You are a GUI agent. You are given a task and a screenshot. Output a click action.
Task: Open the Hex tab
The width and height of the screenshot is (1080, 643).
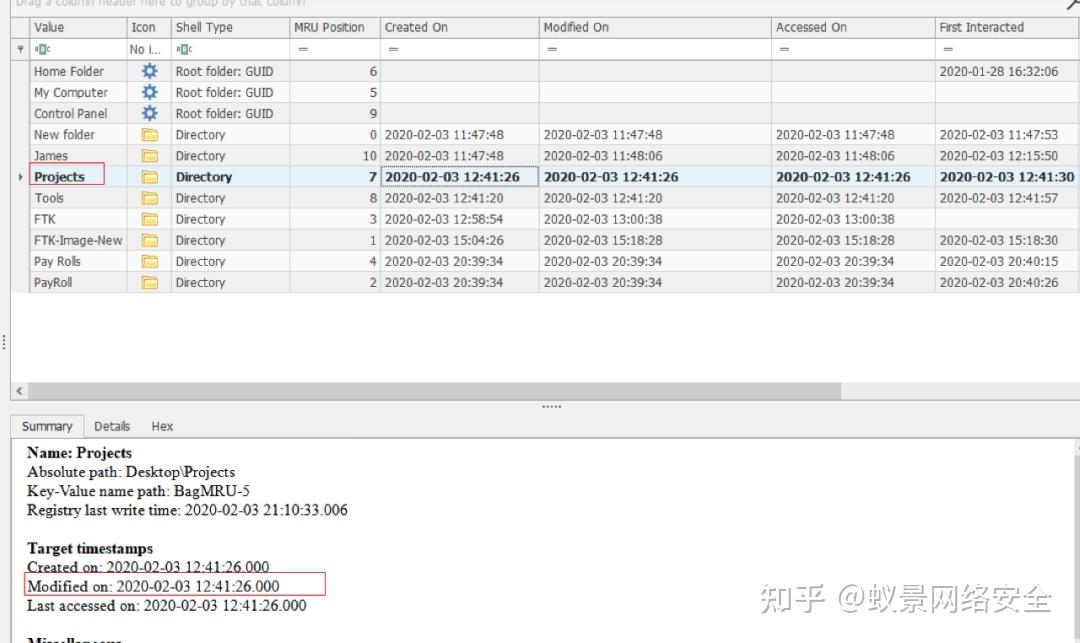click(161, 426)
